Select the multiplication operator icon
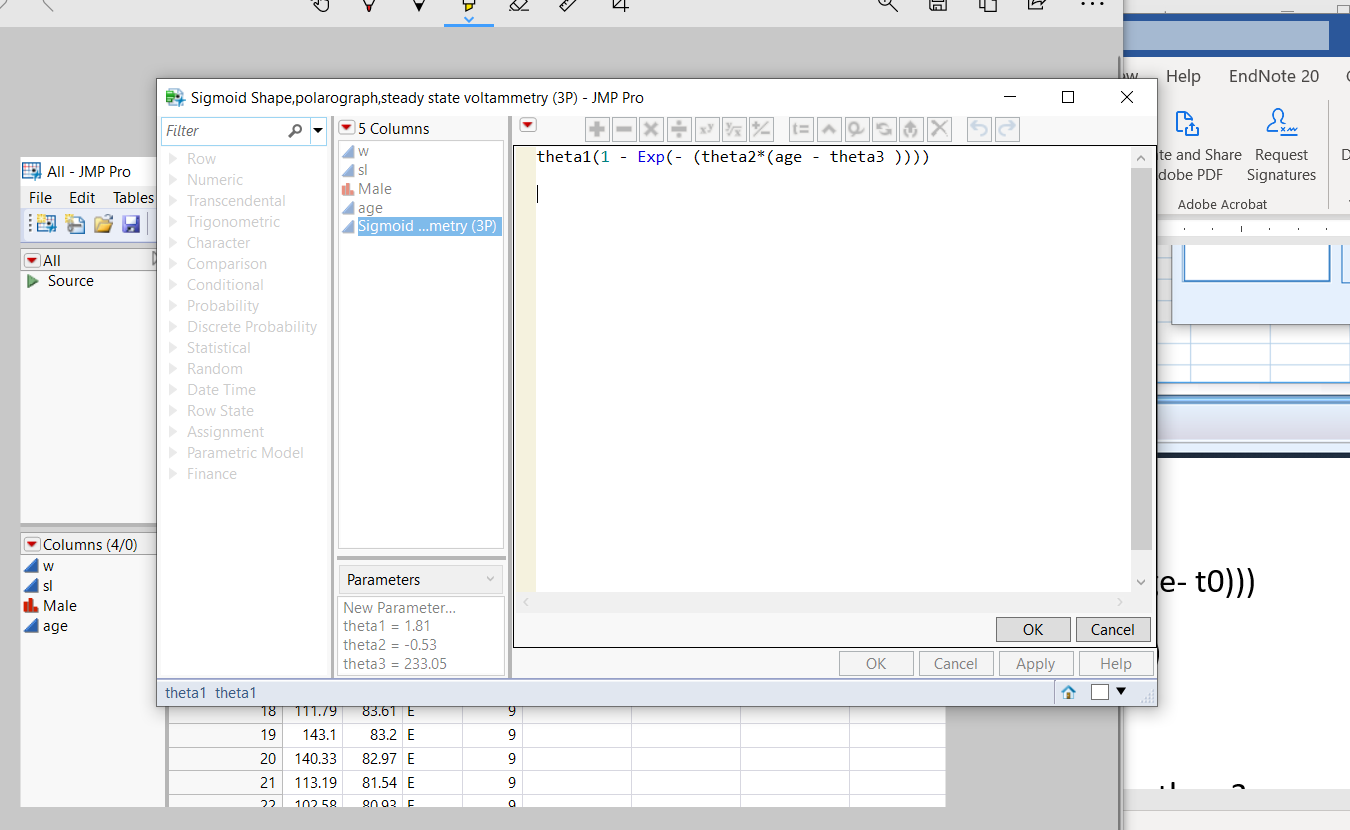 (650, 129)
